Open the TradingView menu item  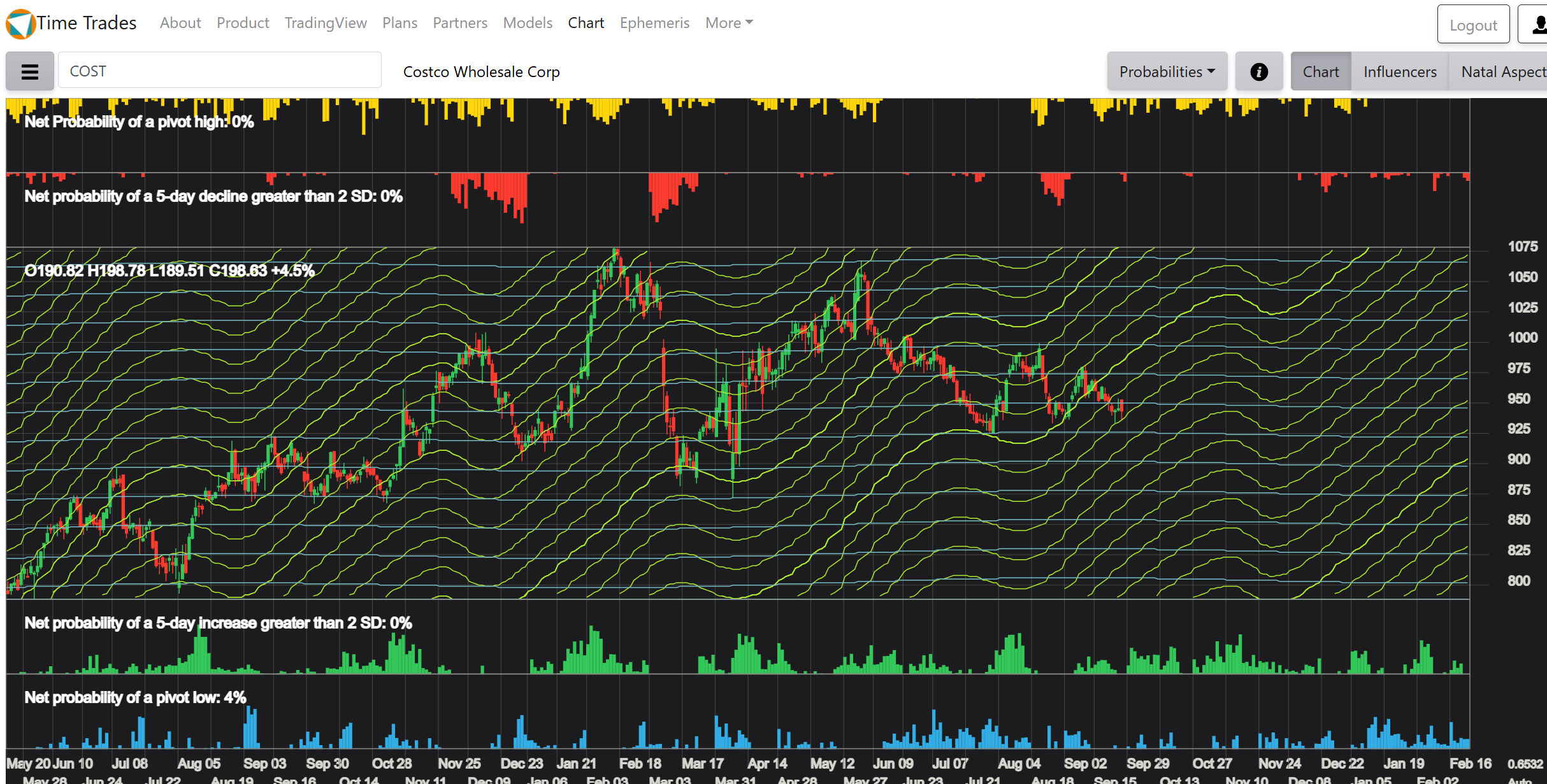point(325,23)
